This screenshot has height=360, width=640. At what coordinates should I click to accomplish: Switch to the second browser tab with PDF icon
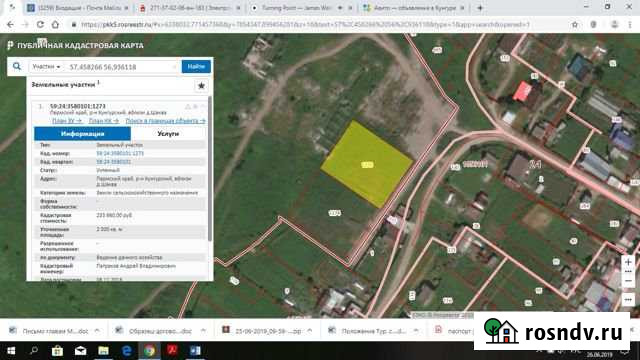[190, 8]
